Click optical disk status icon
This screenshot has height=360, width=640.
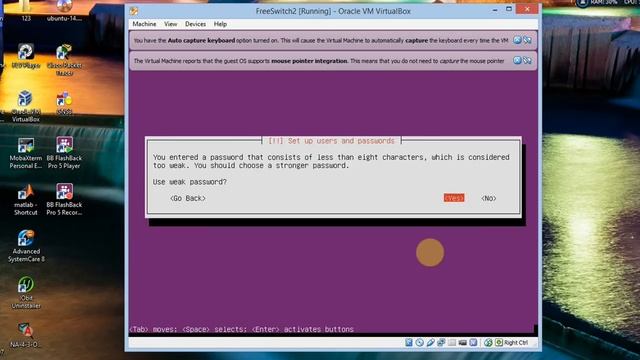420,342
